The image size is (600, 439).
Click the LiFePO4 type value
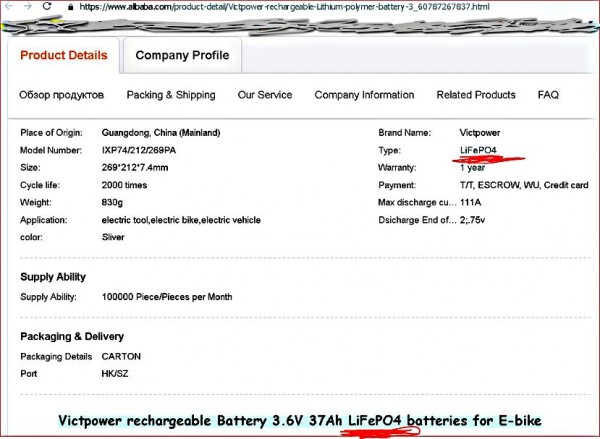pyautogui.click(x=478, y=150)
